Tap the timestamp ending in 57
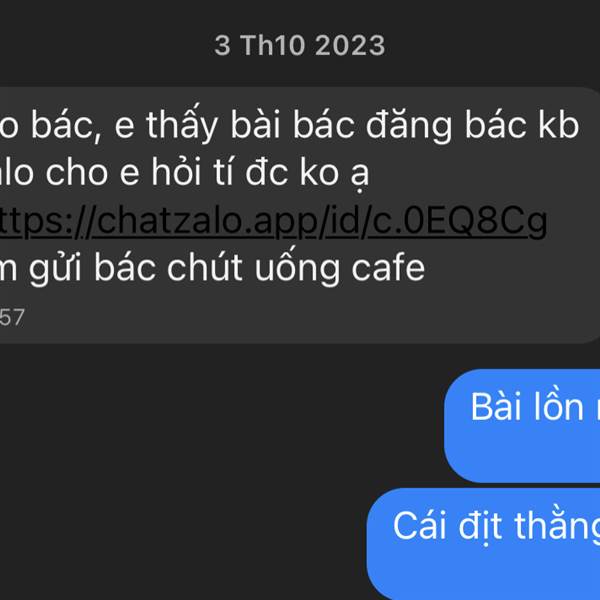 [x=12, y=318]
